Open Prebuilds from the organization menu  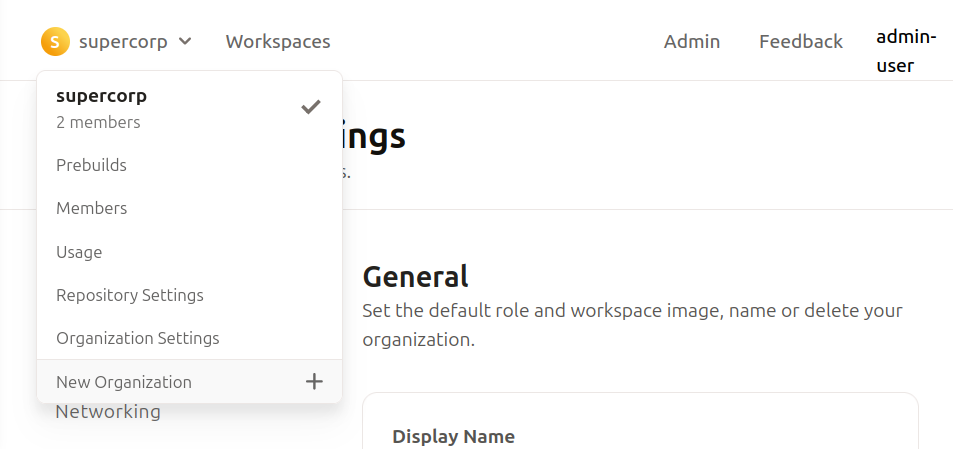coord(190,165)
